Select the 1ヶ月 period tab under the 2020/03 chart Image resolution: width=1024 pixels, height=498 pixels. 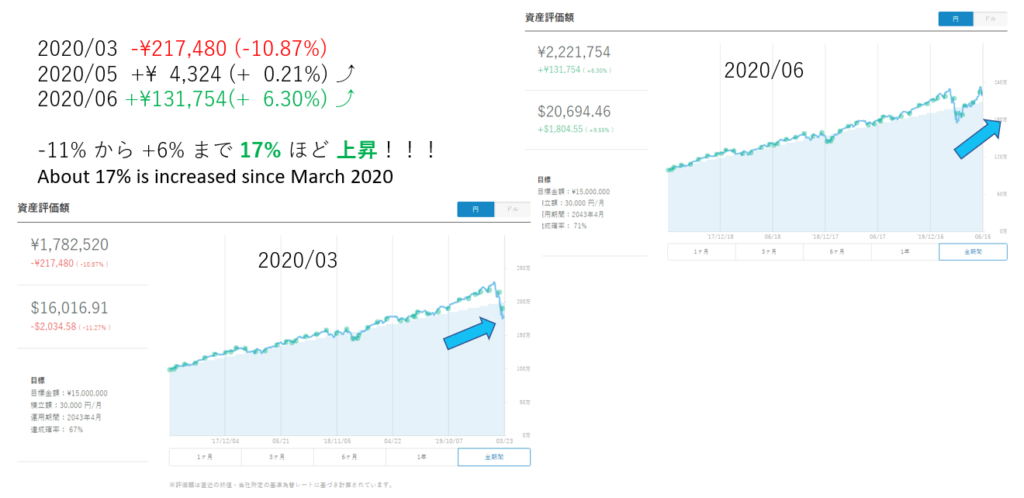click(205, 457)
